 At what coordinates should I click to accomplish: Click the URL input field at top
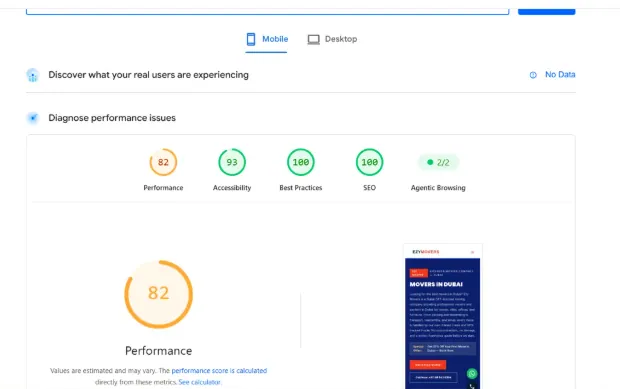click(268, 11)
